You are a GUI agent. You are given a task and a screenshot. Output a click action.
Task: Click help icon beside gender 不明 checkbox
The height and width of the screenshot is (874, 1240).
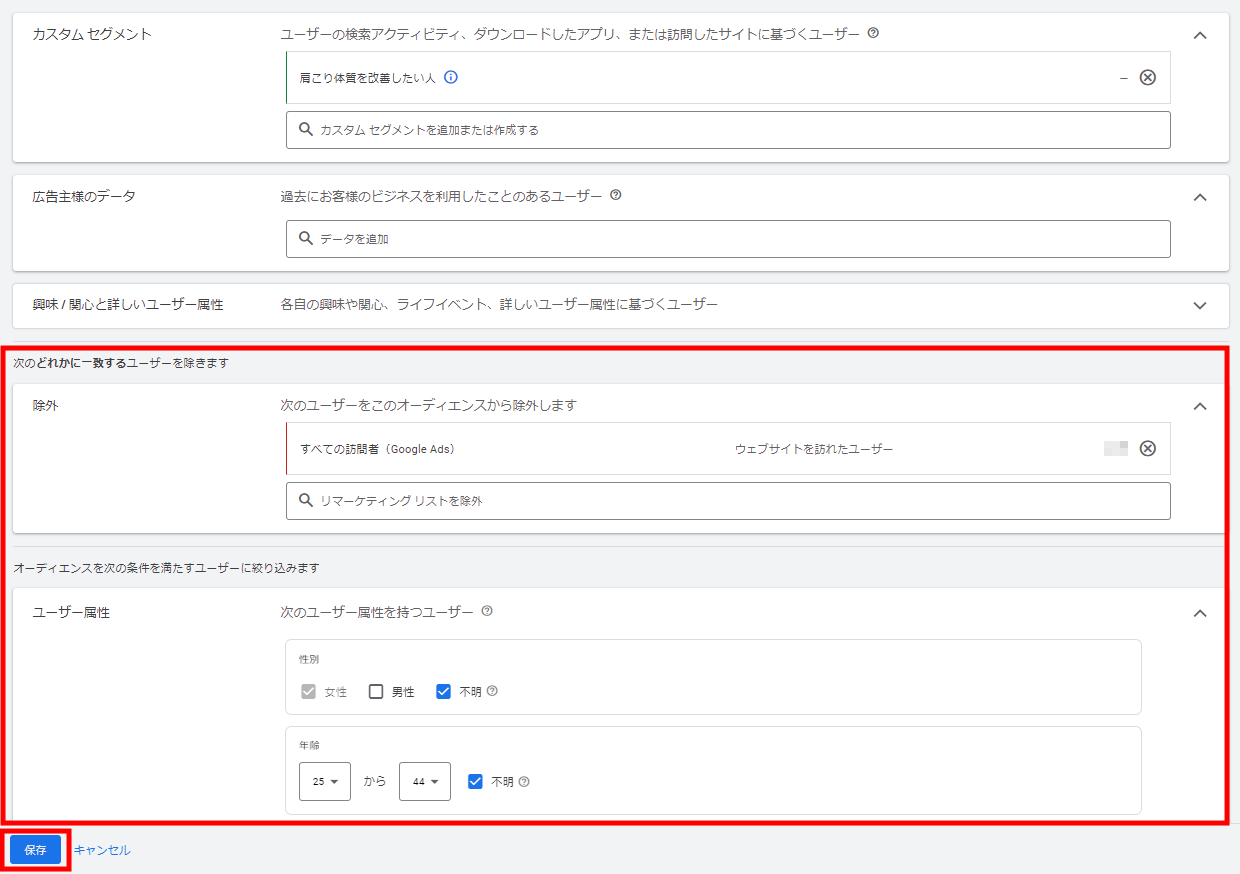[492, 691]
